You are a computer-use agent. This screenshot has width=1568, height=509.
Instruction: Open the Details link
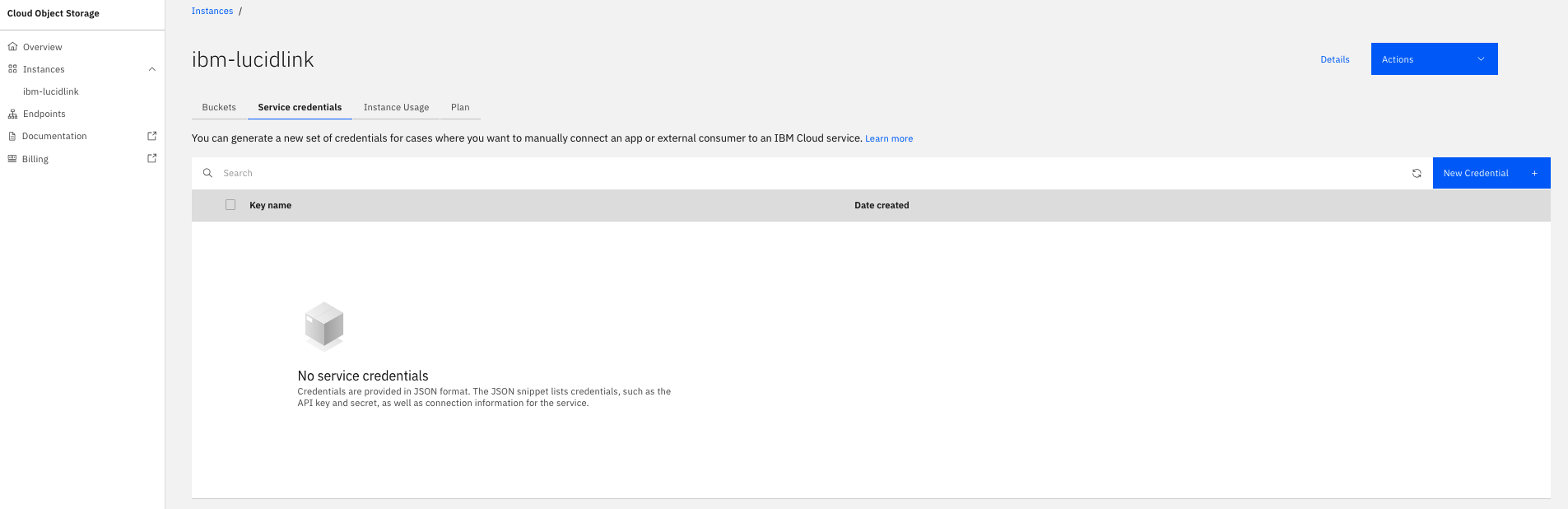pos(1334,59)
